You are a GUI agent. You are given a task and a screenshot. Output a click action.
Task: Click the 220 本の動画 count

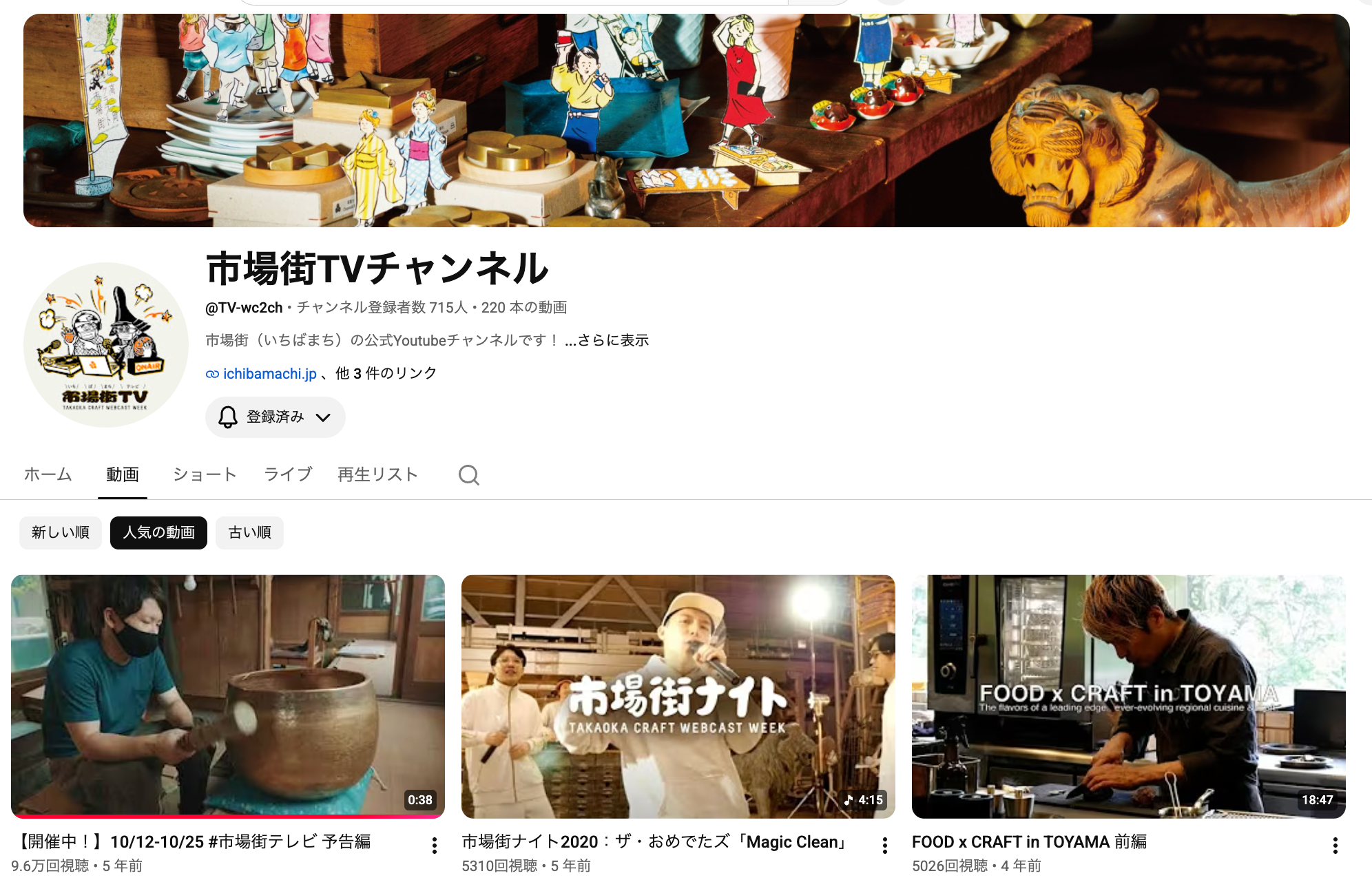pyautogui.click(x=524, y=308)
